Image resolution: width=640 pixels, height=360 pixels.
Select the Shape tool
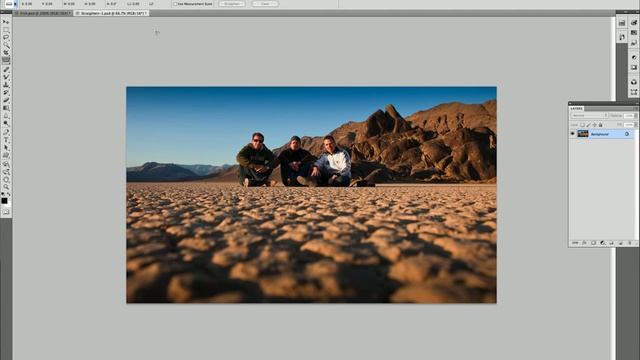6,155
